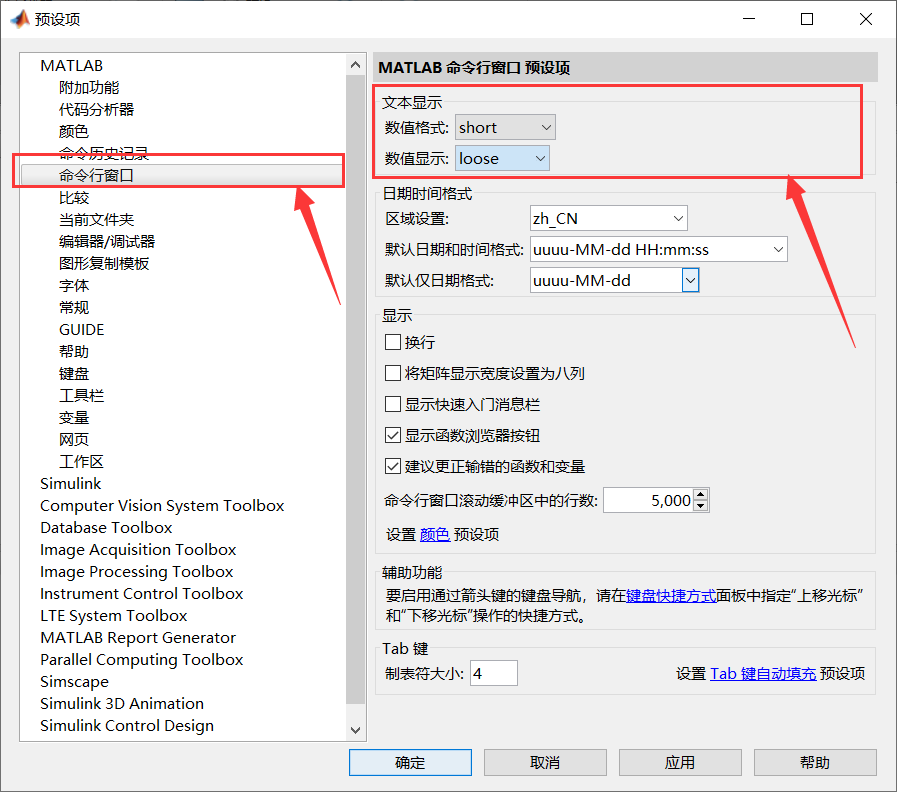Click the MATLAB logo icon in title bar

(20, 19)
